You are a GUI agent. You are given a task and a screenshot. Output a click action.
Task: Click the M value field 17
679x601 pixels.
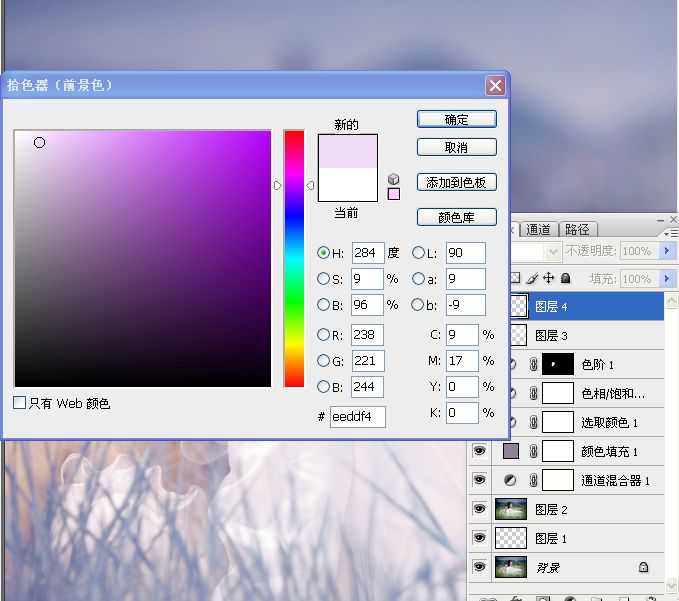coord(462,361)
